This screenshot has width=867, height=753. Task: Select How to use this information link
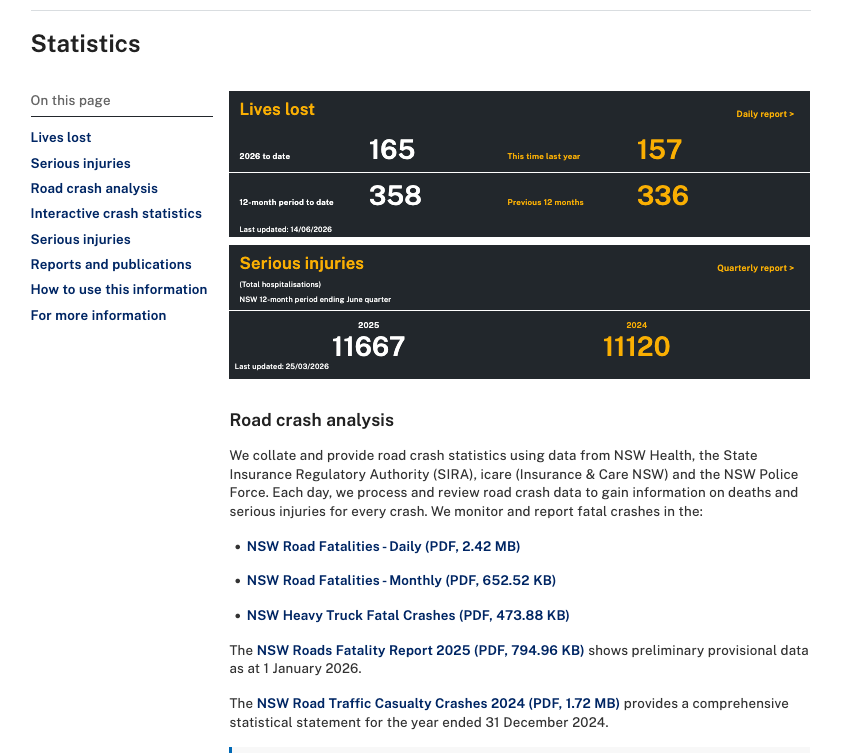pyautogui.click(x=119, y=289)
